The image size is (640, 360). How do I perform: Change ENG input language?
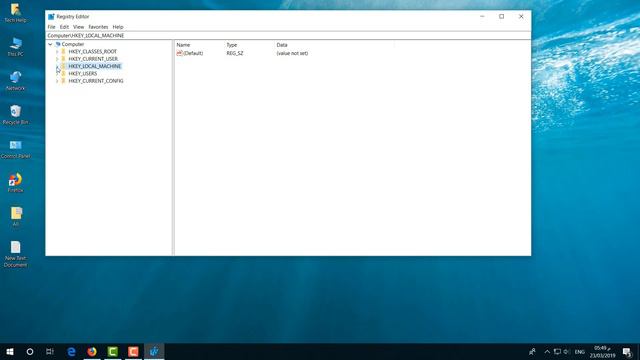tap(580, 352)
